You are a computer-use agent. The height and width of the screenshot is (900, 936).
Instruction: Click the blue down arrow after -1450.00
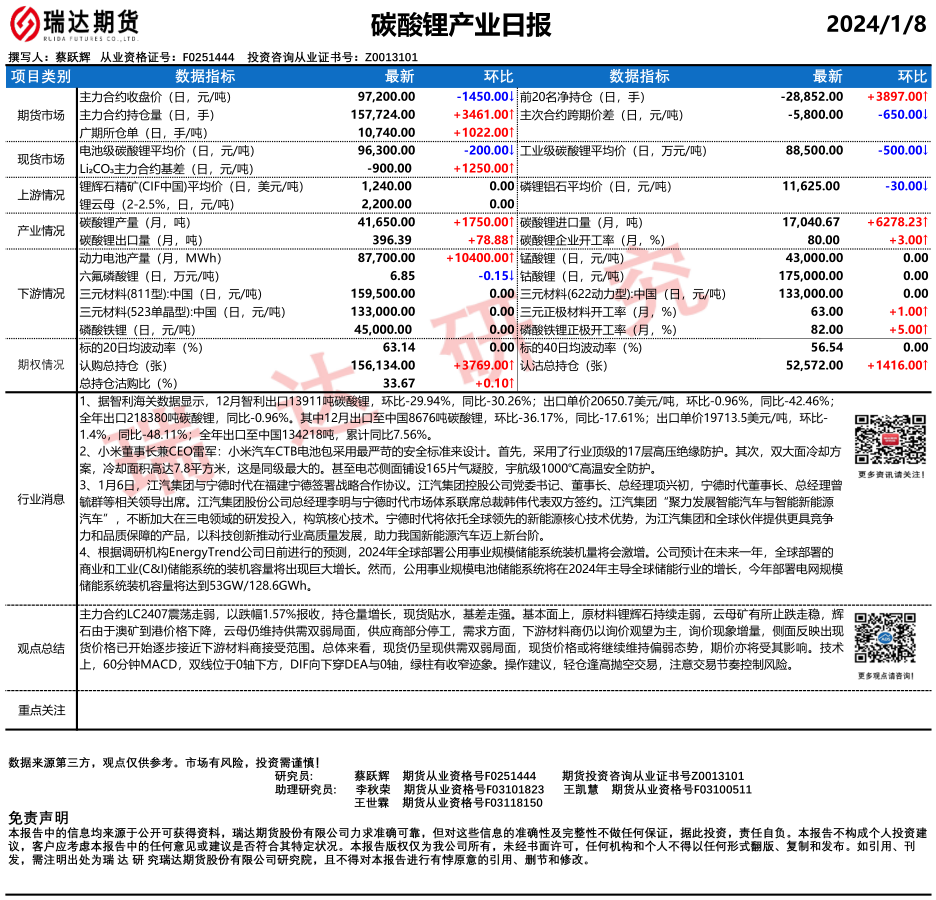[511, 96]
